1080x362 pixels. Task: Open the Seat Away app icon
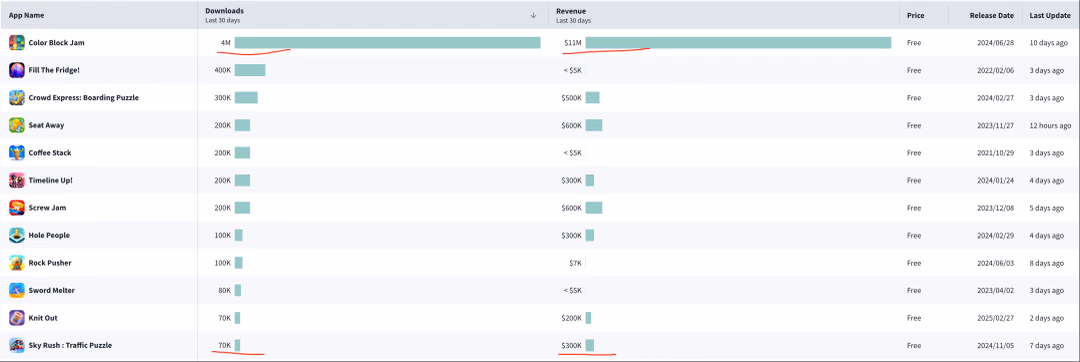(17, 125)
